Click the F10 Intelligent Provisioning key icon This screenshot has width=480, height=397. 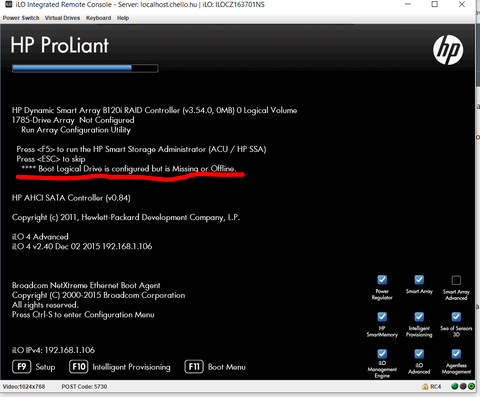click(x=79, y=367)
